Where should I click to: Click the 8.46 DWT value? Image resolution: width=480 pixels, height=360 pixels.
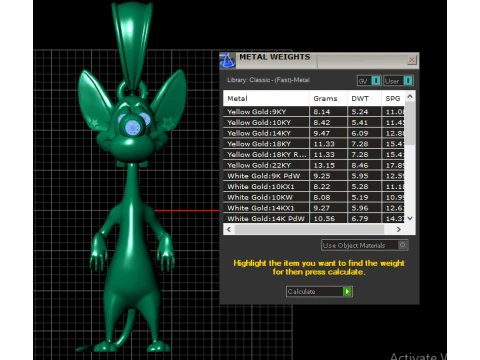(x=360, y=165)
